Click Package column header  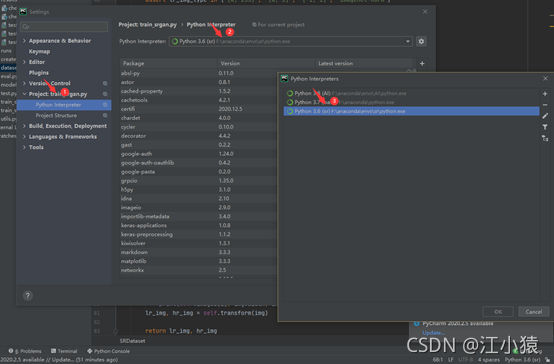[169, 63]
